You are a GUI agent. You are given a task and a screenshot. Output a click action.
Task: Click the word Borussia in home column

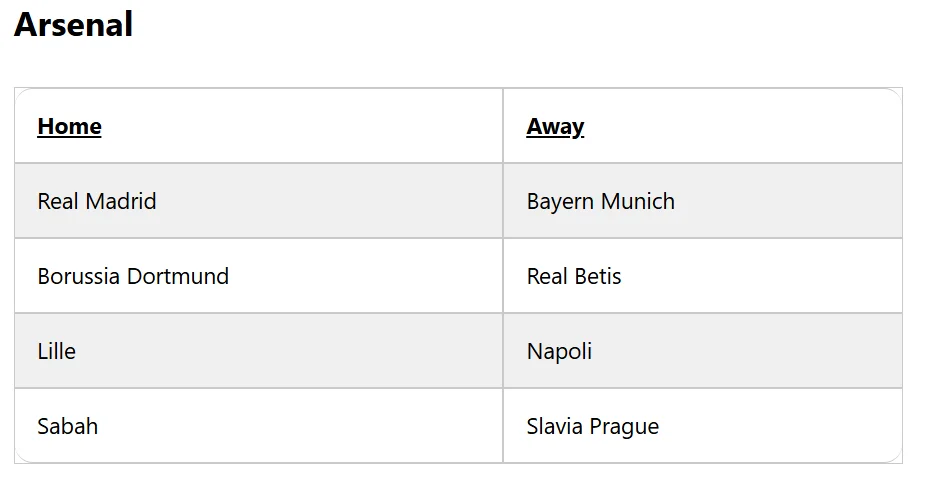[x=79, y=276]
